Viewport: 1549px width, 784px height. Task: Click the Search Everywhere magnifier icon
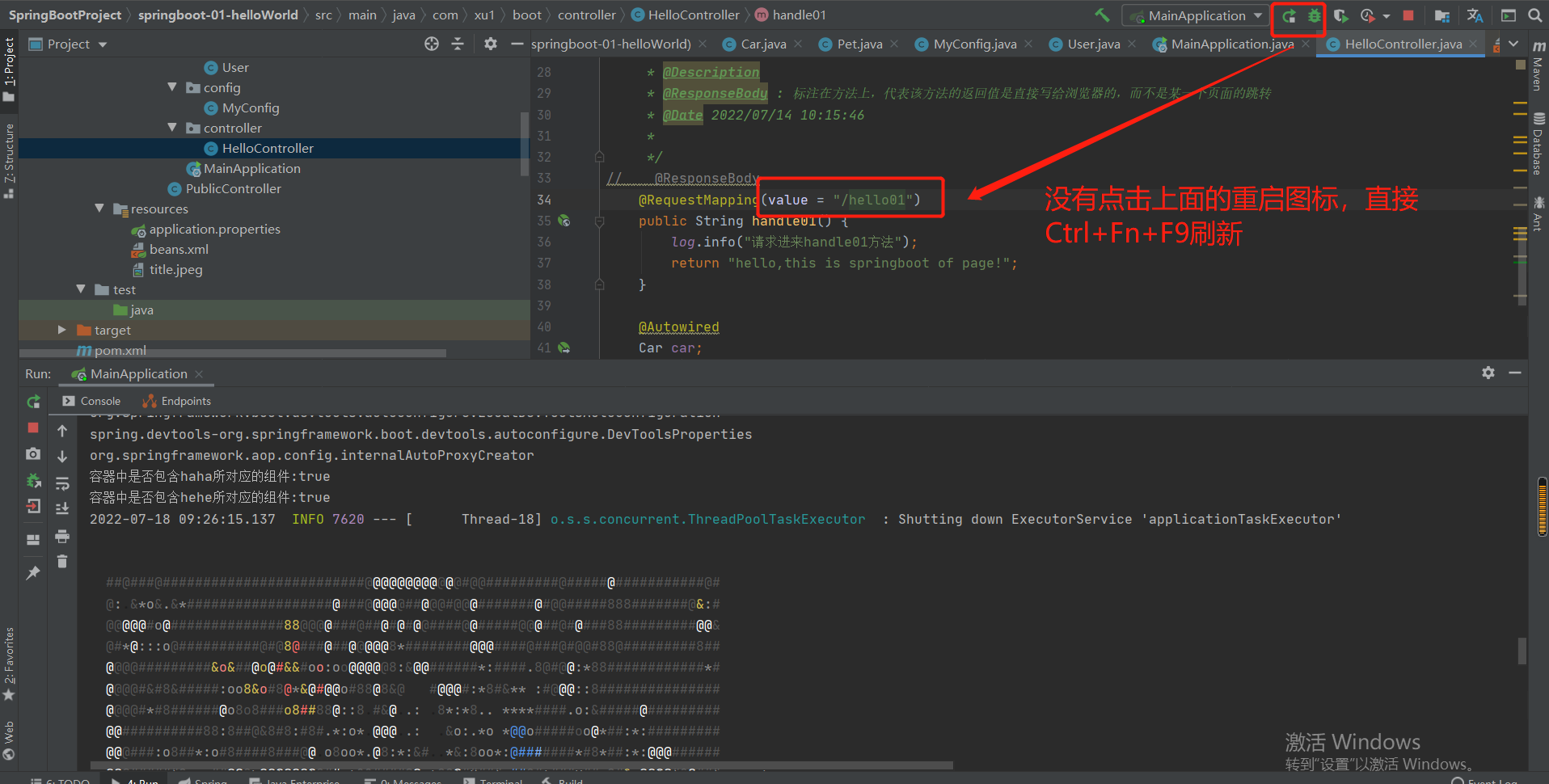(x=1534, y=15)
